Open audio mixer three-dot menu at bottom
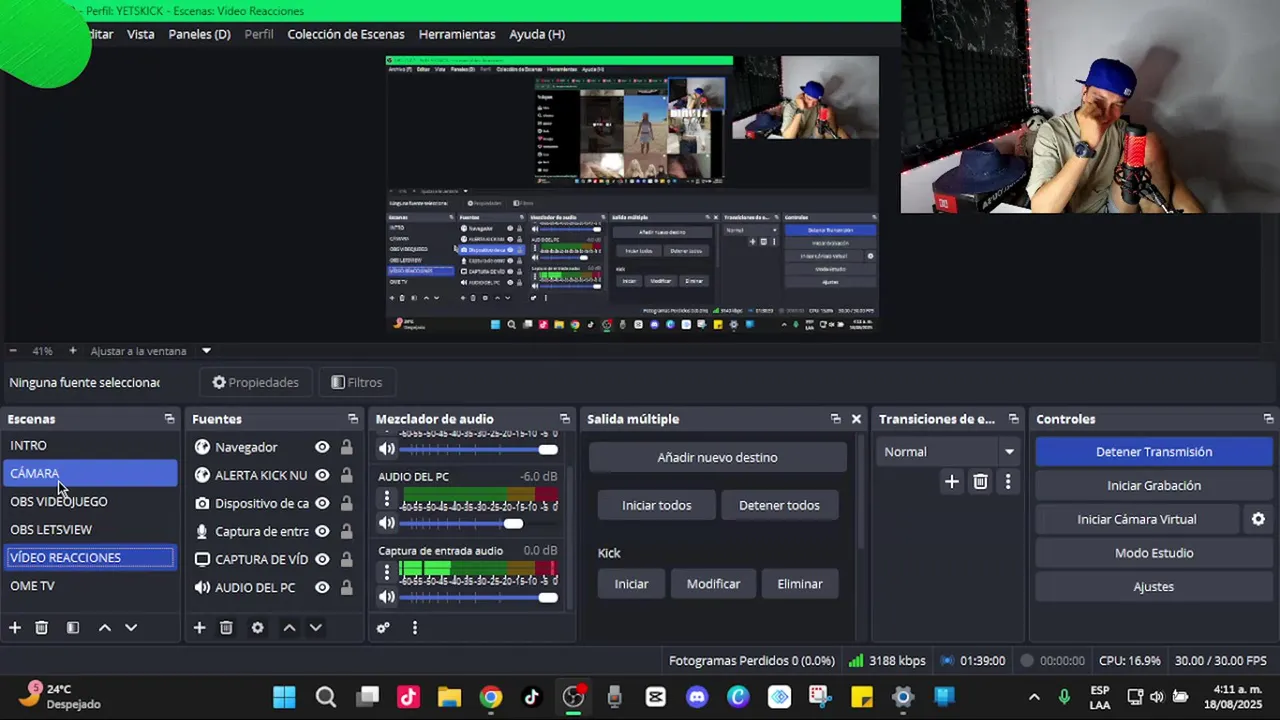1280x720 pixels. (414, 628)
